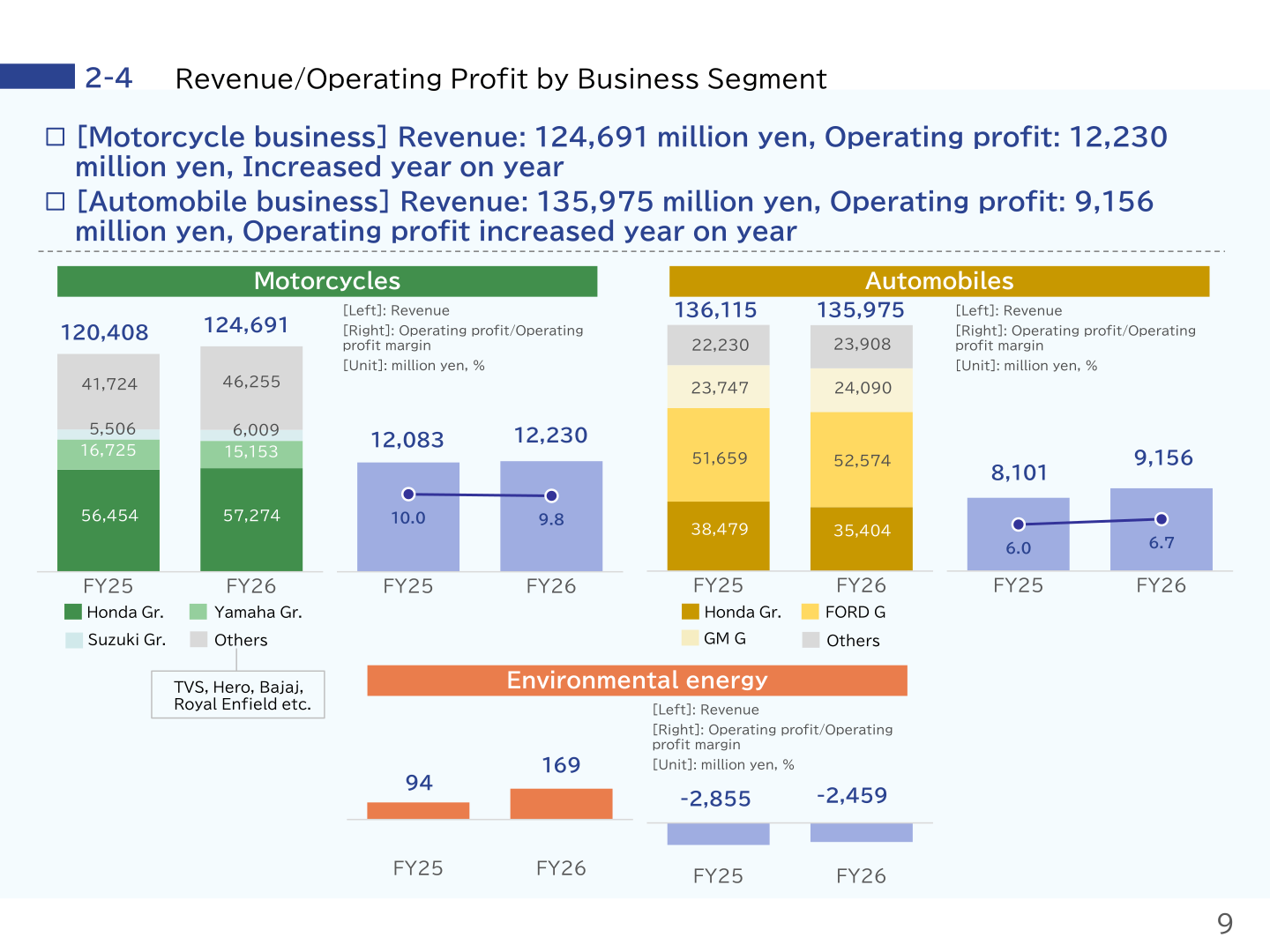
Task: Click the 52,574 FORD segment value
Action: tap(863, 460)
